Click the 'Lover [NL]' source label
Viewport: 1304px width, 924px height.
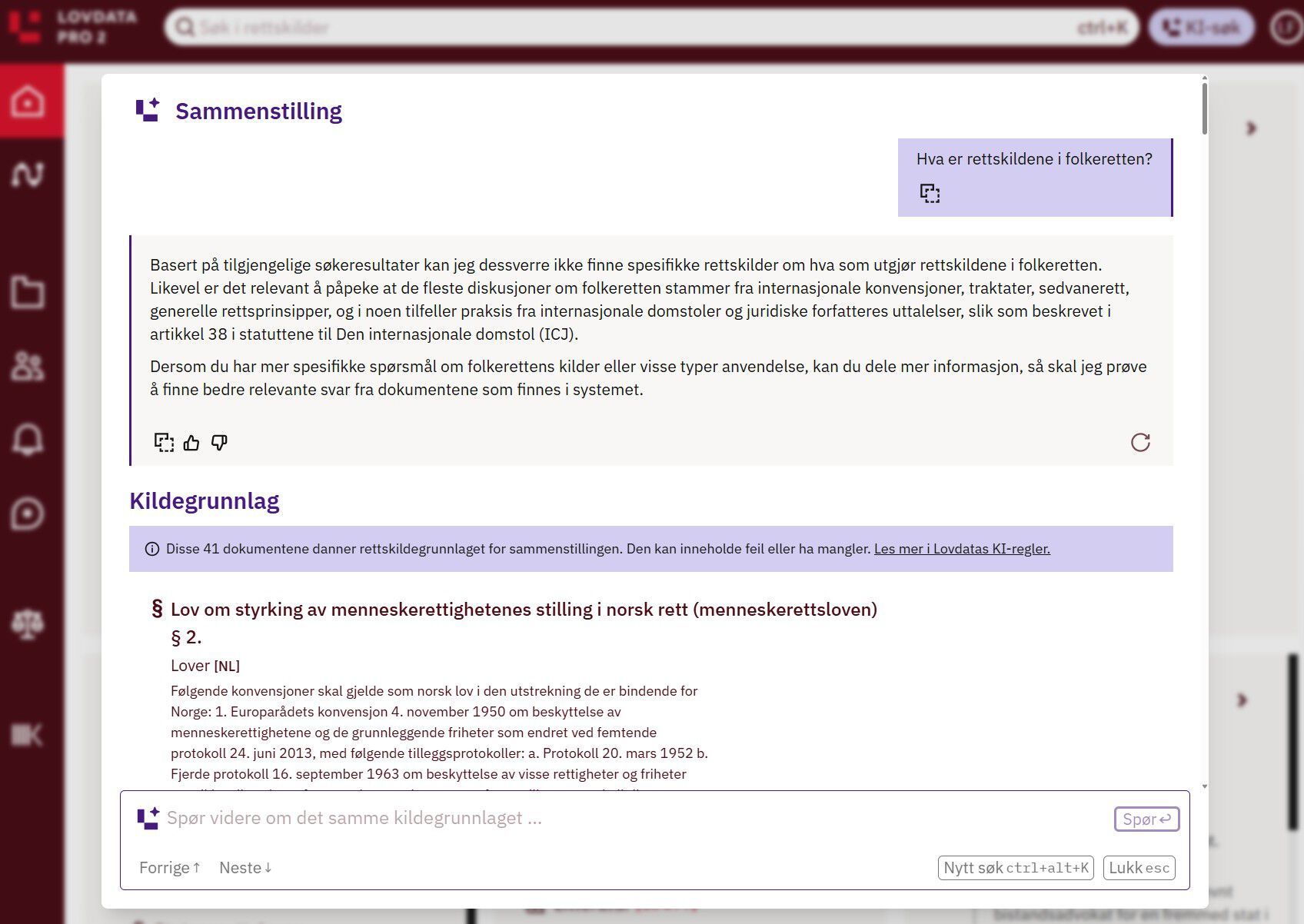click(x=205, y=666)
